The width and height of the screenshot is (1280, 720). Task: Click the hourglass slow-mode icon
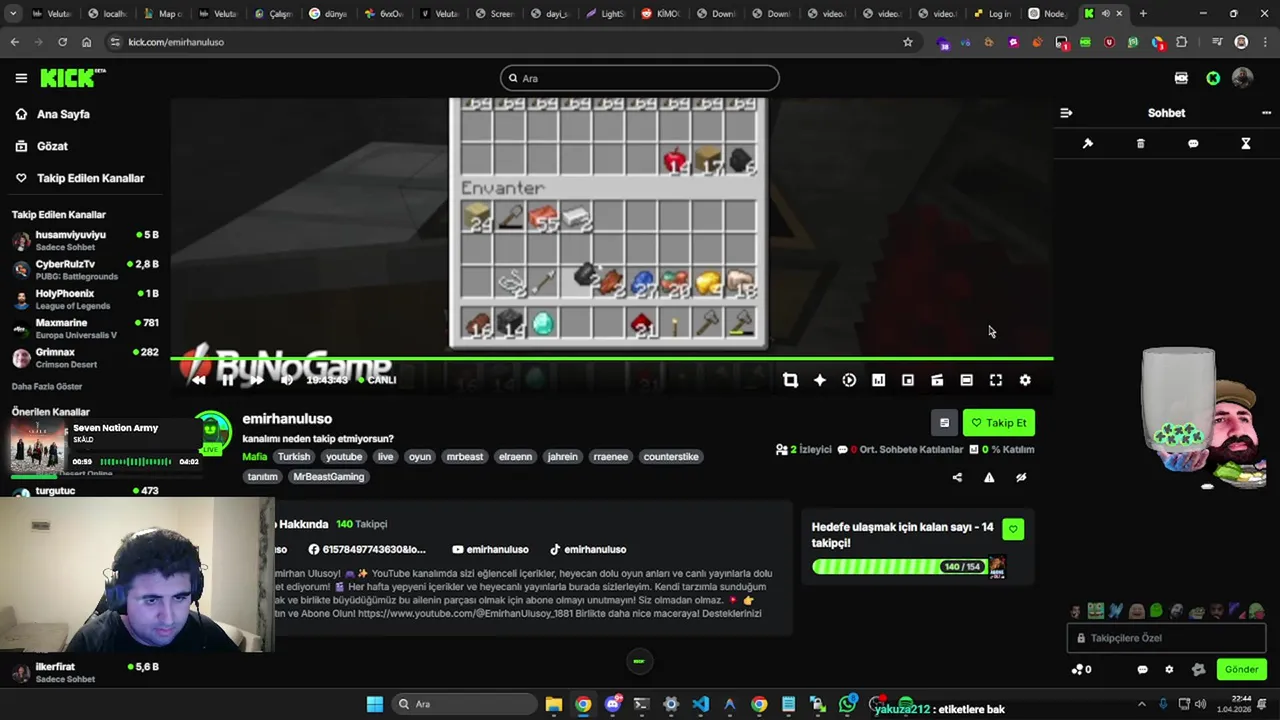pos(1246,144)
